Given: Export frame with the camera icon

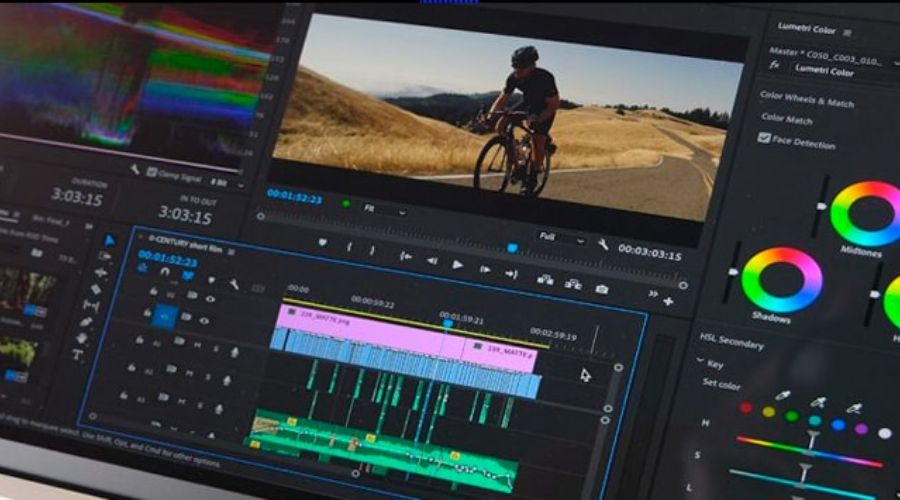Looking at the screenshot, I should tap(602, 289).
